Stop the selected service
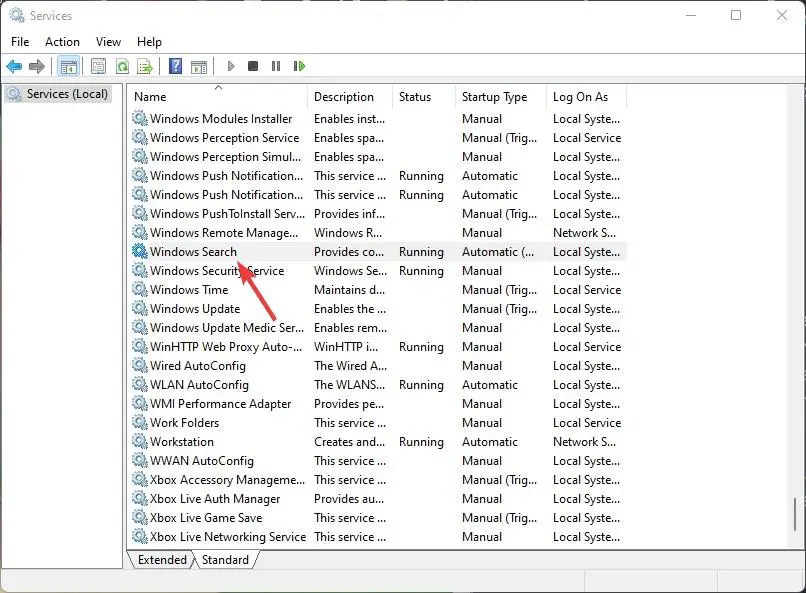The width and height of the screenshot is (806, 593). coord(253,66)
